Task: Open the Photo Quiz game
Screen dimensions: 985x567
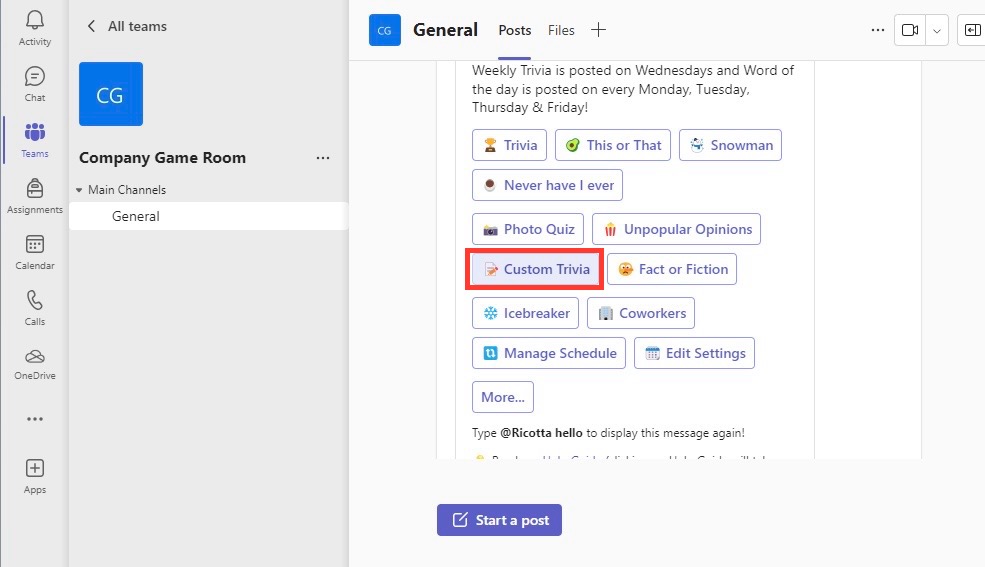Action: point(528,229)
